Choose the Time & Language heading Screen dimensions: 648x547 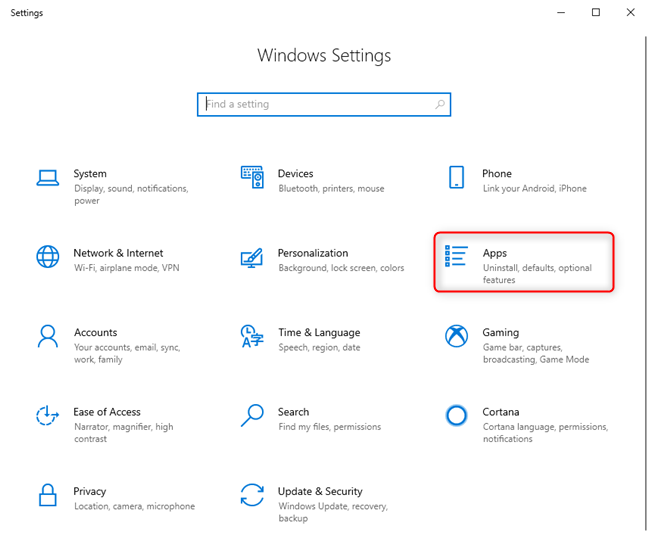(x=319, y=333)
